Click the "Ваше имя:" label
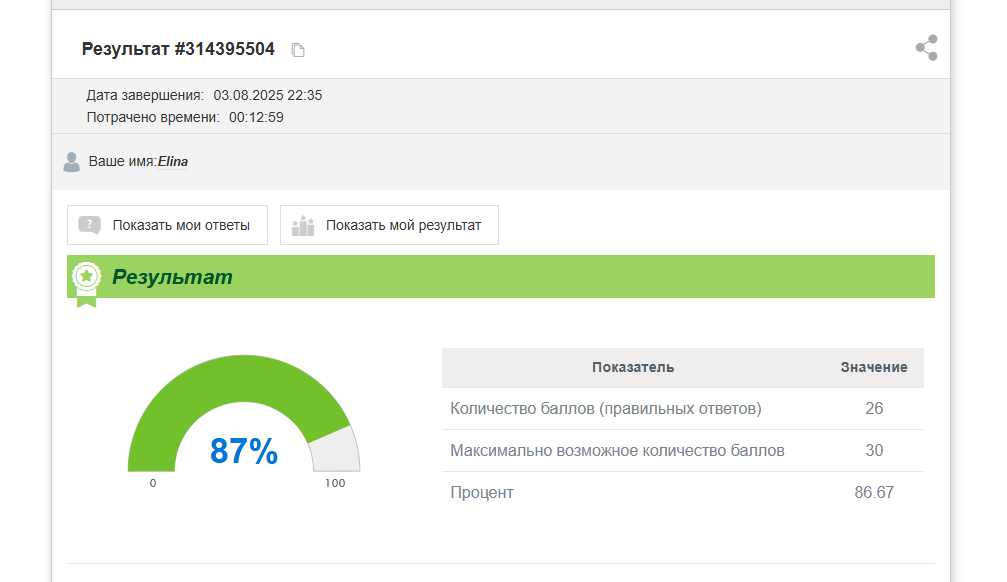This screenshot has height=582, width=1007. tap(123, 161)
